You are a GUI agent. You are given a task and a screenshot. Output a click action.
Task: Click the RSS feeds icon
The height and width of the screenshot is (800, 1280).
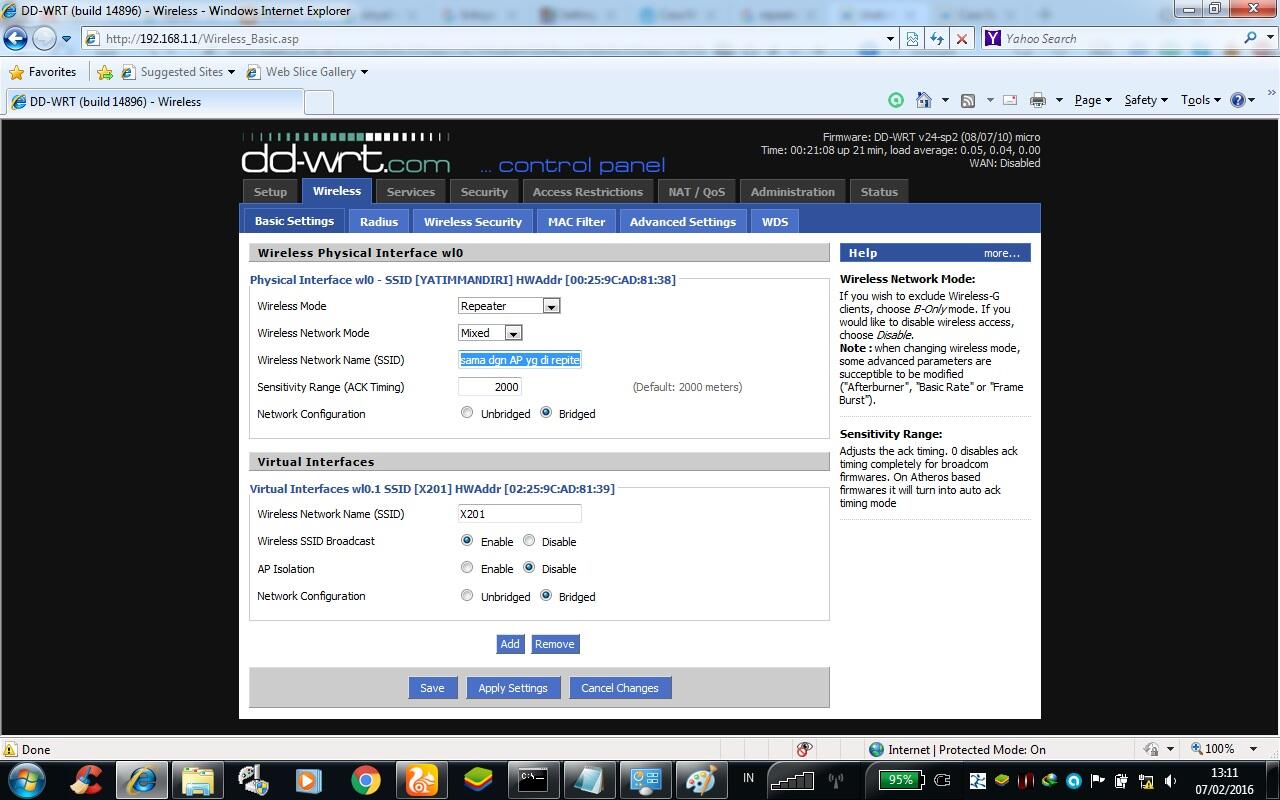967,100
